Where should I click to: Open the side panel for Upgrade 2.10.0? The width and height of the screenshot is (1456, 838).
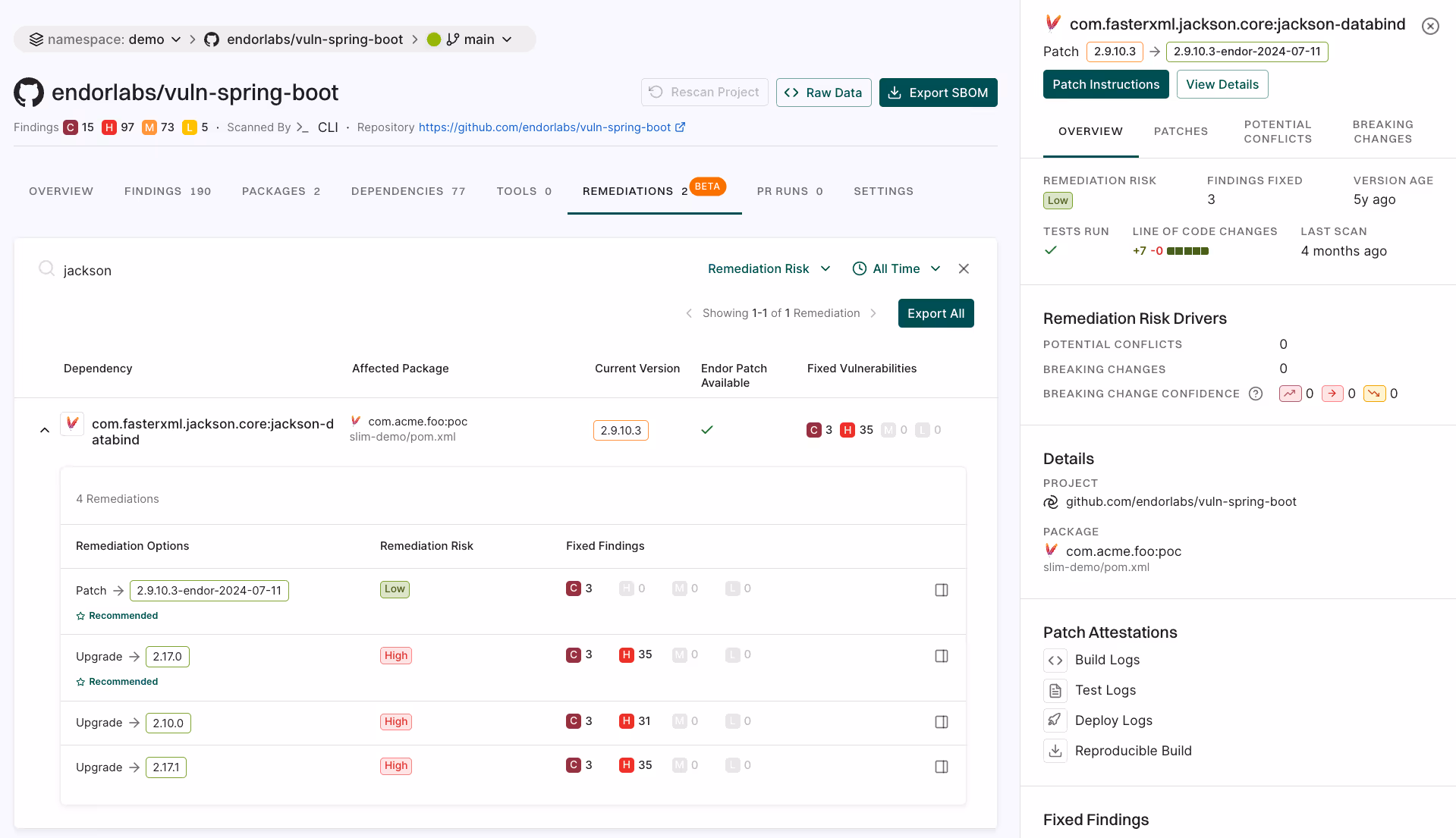pyautogui.click(x=942, y=722)
